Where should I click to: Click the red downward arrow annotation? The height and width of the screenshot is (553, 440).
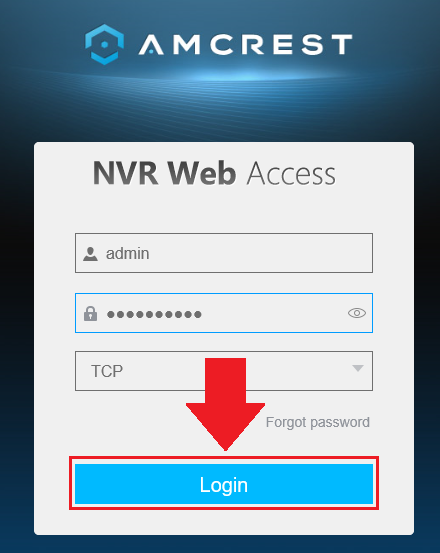[x=225, y=404]
